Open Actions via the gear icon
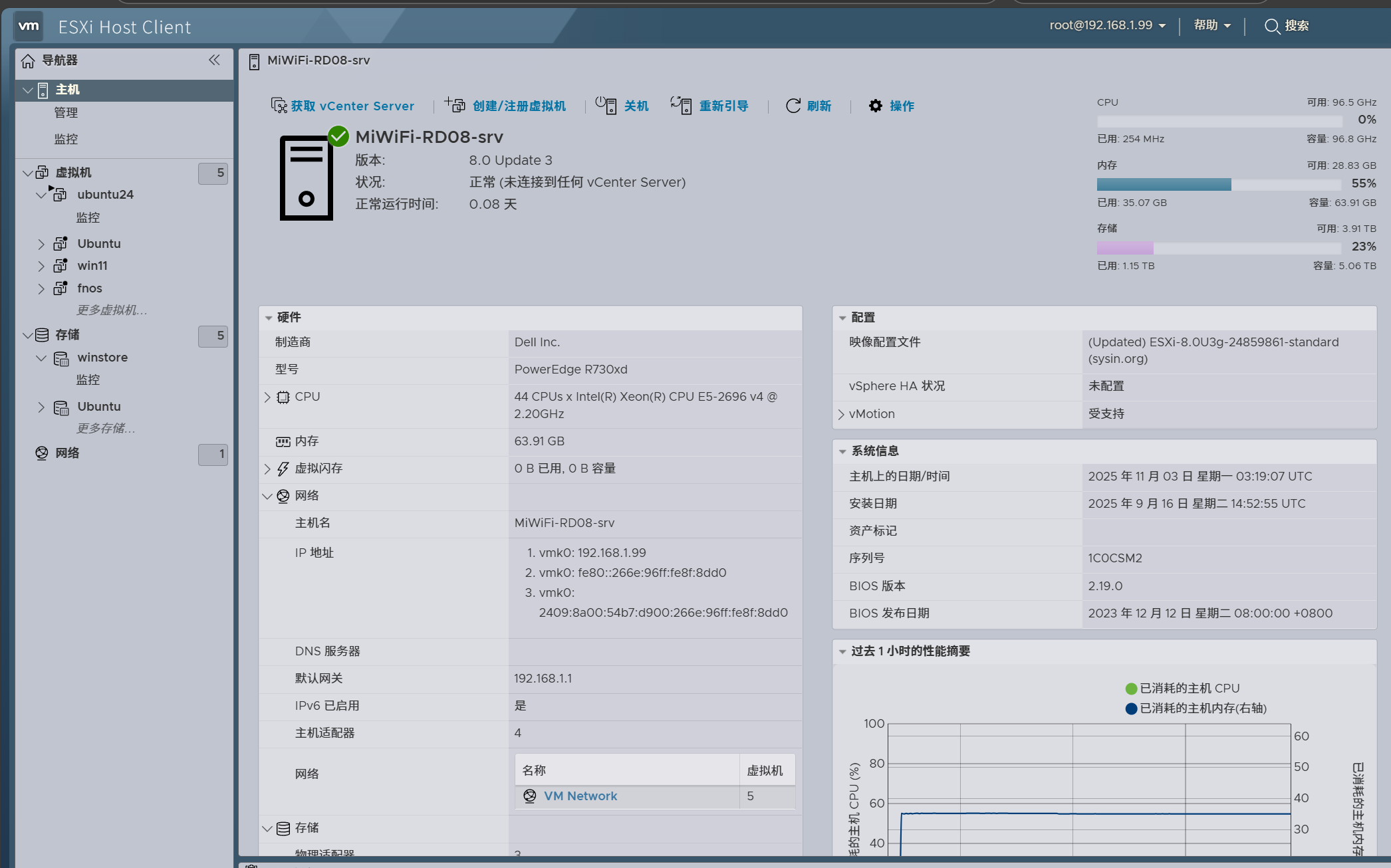This screenshot has height=868, width=1391. (x=876, y=106)
